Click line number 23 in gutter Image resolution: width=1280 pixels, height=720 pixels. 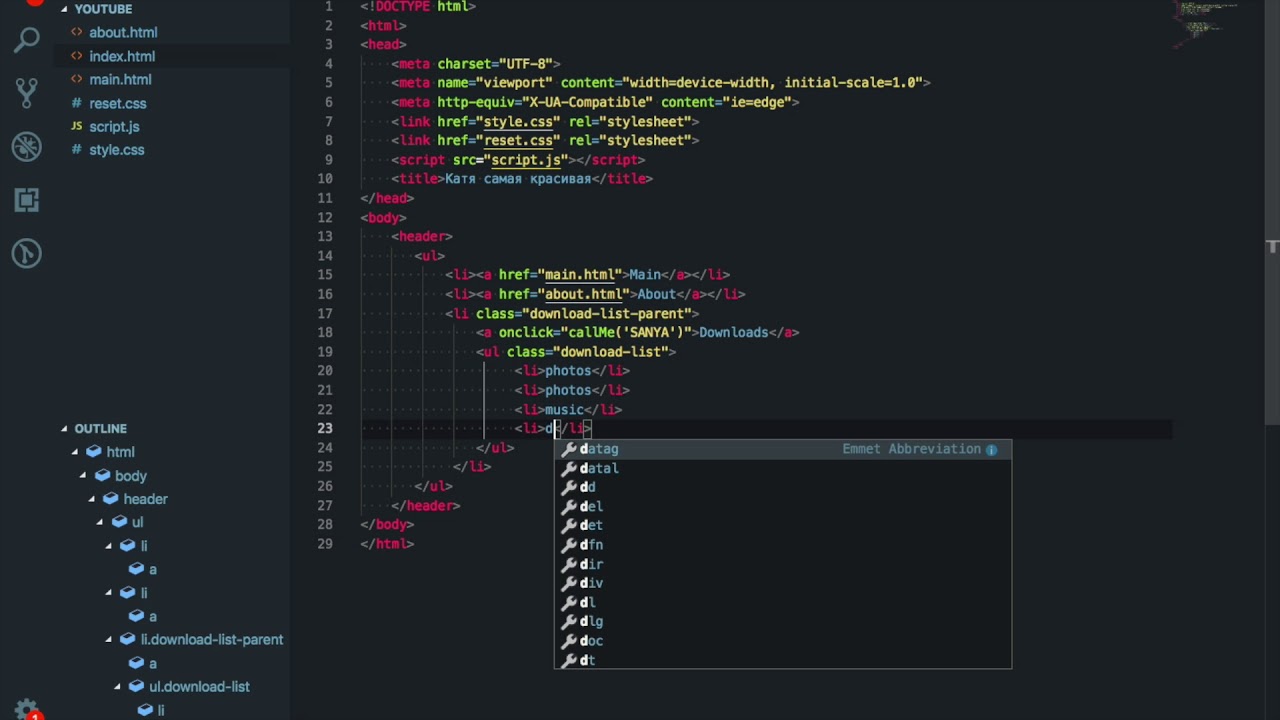click(325, 428)
